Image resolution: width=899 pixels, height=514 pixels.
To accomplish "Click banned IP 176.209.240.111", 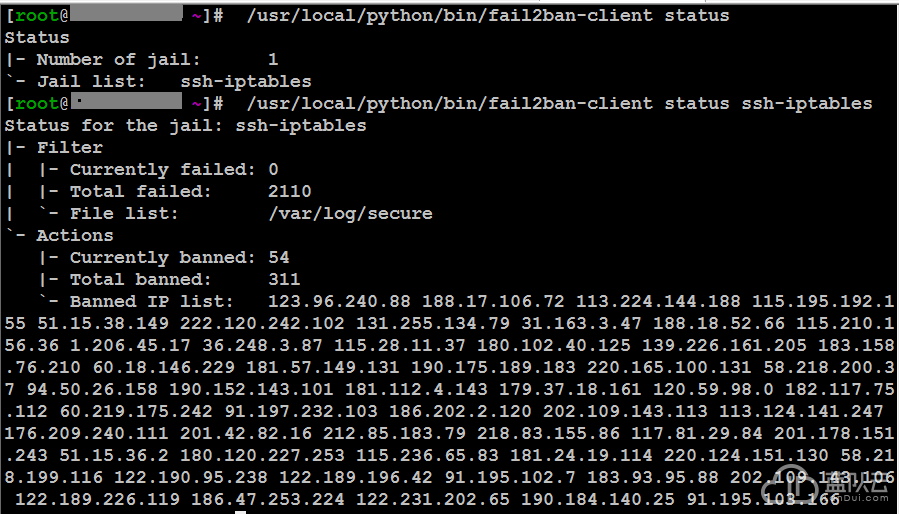I will coord(87,433).
